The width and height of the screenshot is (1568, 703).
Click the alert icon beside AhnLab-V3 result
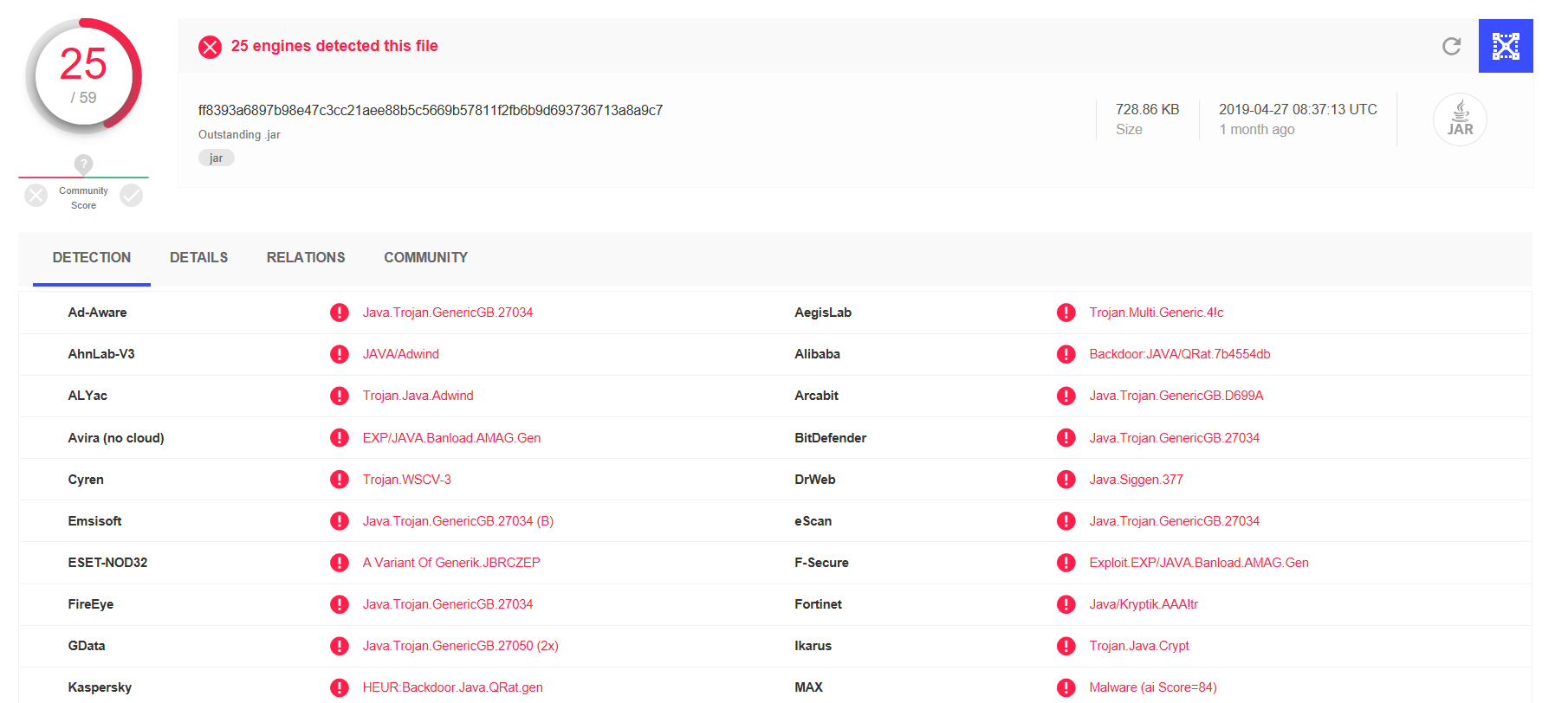340,354
